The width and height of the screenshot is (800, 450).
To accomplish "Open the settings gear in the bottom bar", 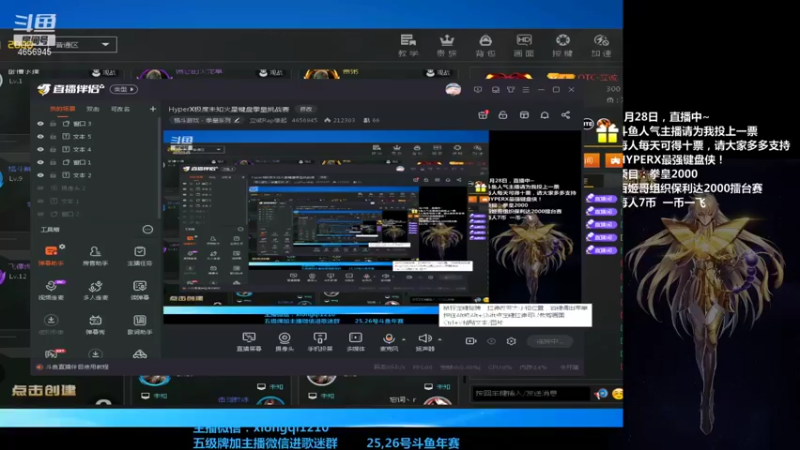I will click(511, 341).
